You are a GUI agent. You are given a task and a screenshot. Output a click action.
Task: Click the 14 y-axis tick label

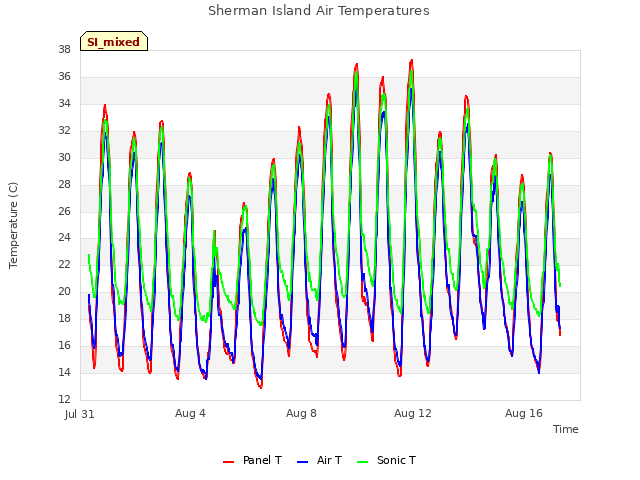pos(64,372)
